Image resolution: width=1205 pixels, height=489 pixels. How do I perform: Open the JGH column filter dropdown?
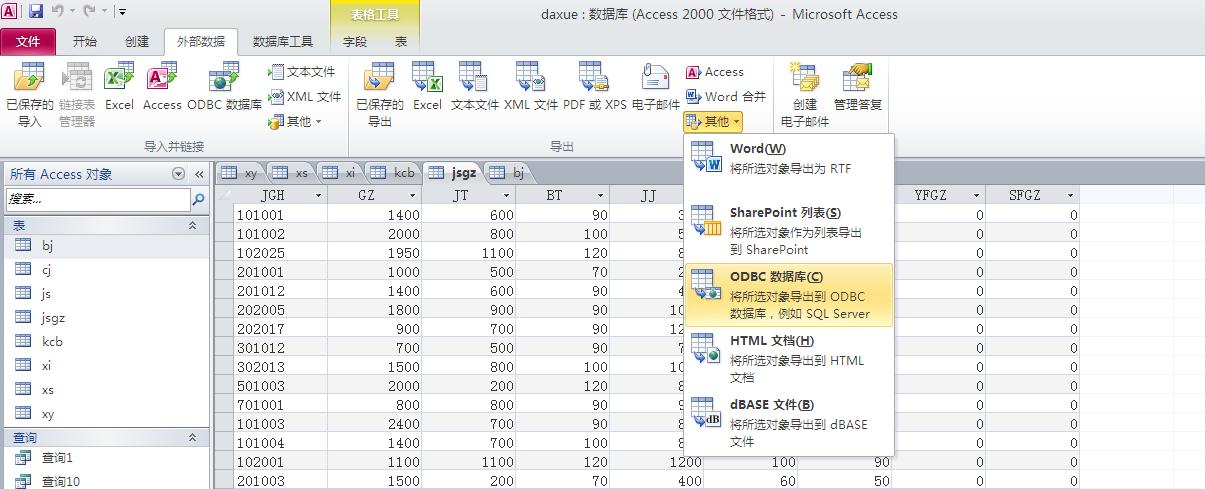coord(319,196)
